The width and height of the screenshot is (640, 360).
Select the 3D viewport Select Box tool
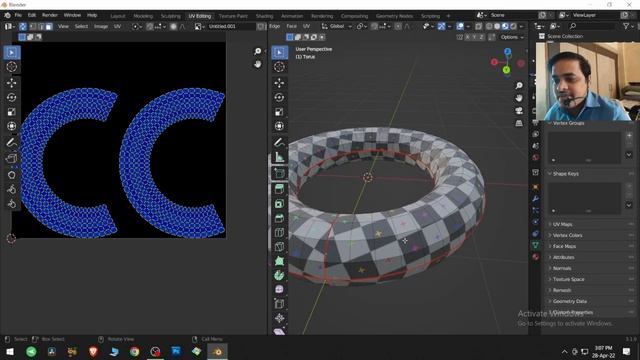(x=280, y=53)
